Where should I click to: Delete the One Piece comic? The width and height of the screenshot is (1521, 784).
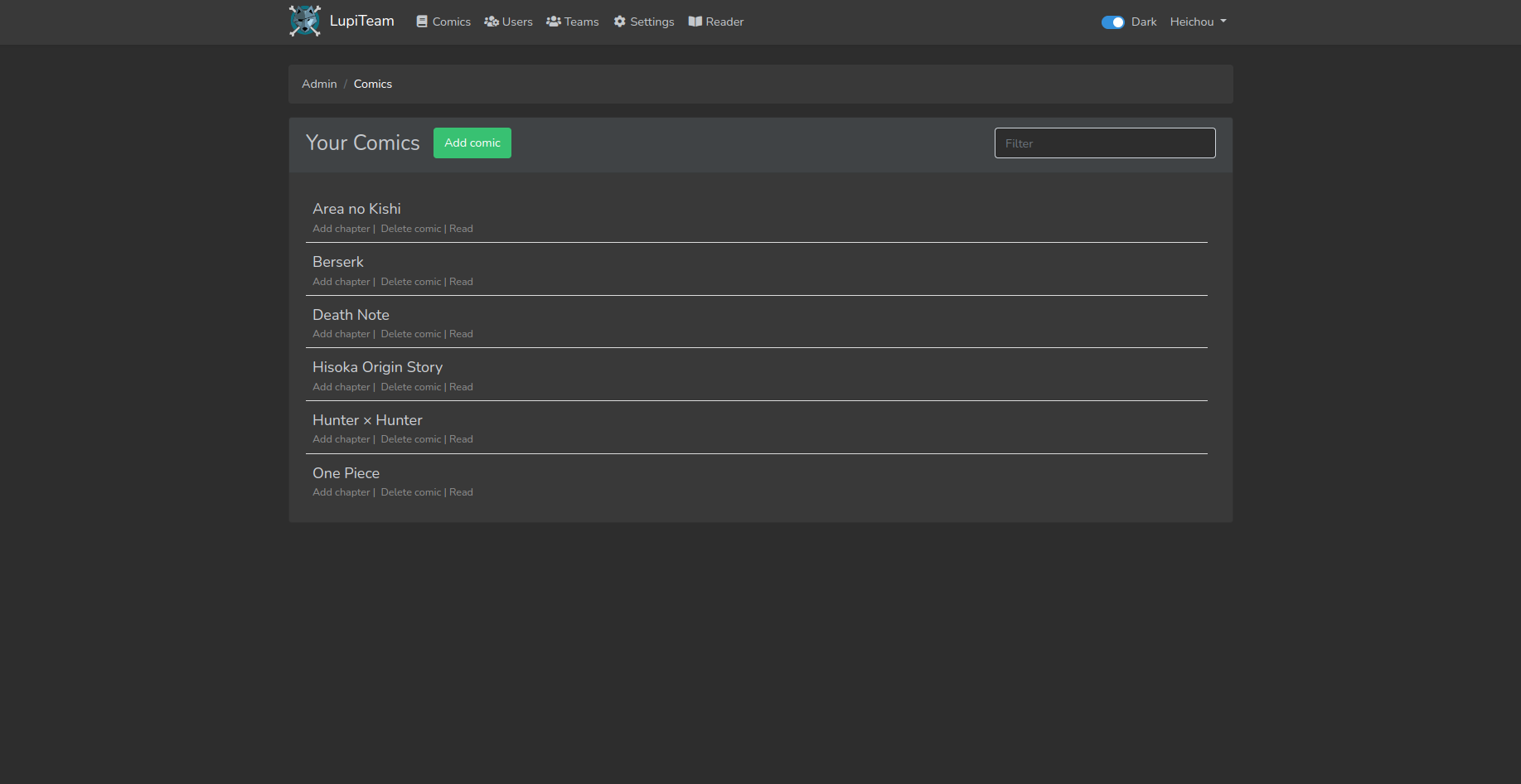tap(410, 491)
